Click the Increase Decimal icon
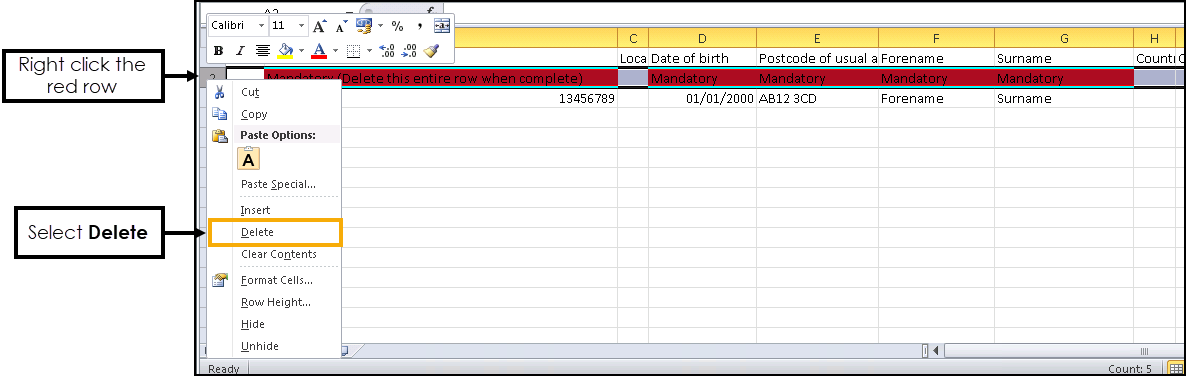The image size is (1186, 376). (387, 51)
